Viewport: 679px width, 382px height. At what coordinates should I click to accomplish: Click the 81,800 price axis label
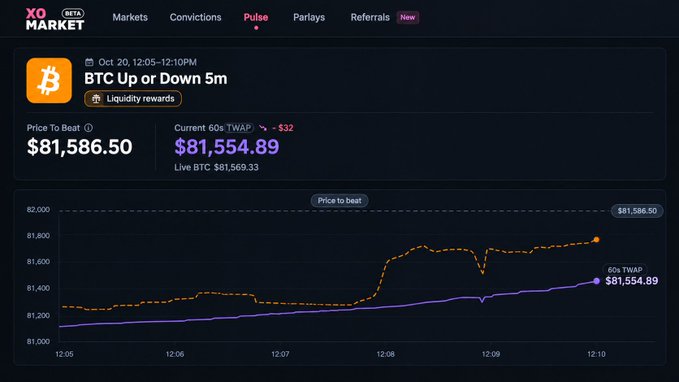(x=38, y=236)
